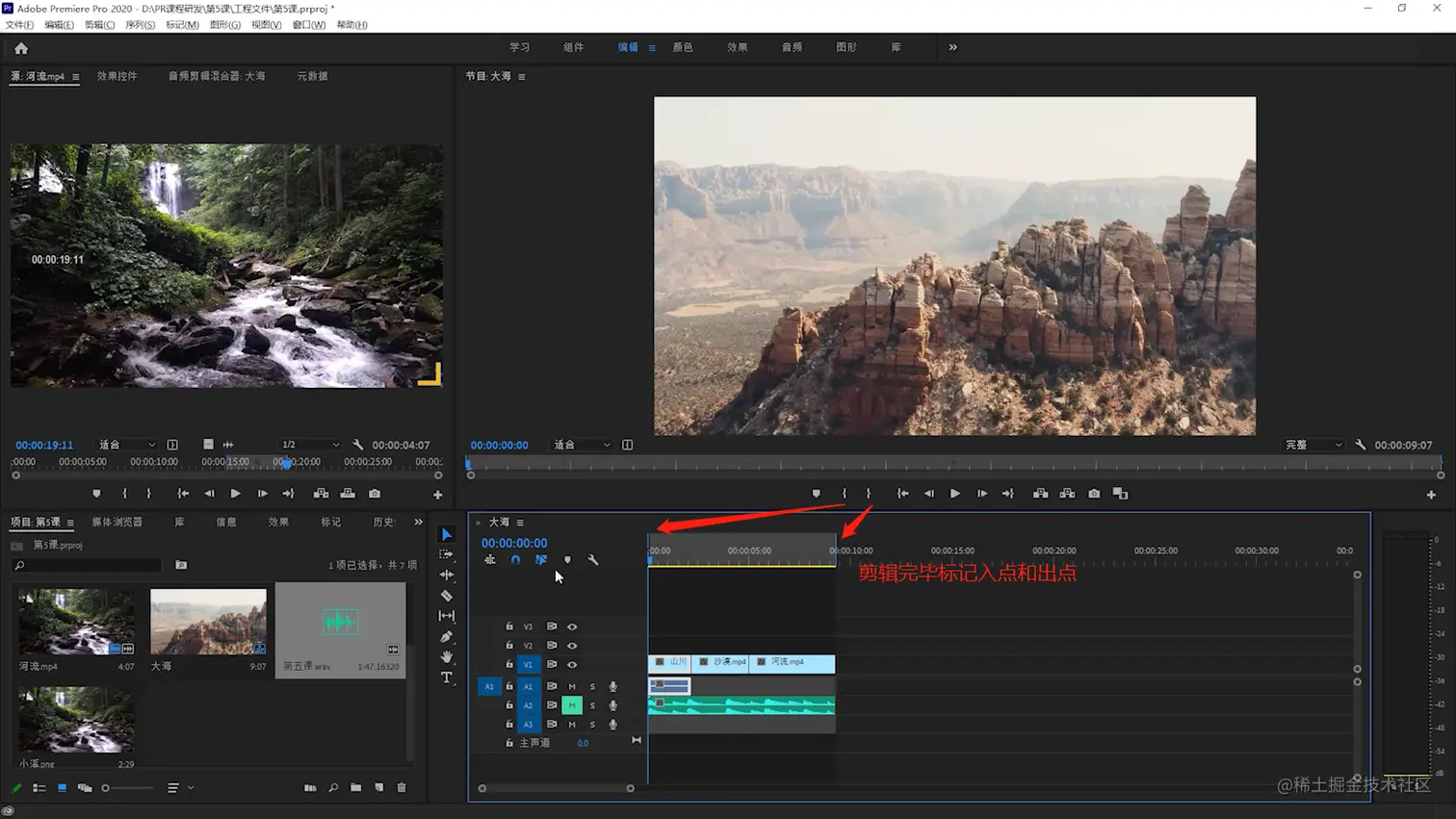The image size is (1456, 819).
Task: Toggle nest-as-sequence insert mode in timeline
Action: 490,560
